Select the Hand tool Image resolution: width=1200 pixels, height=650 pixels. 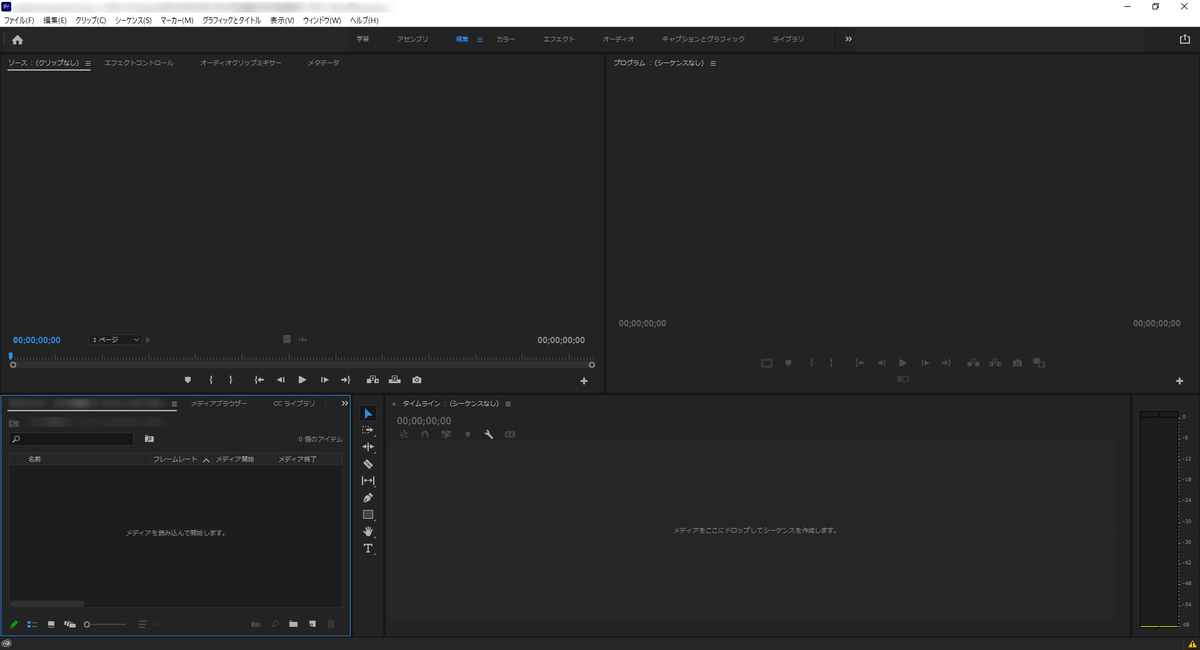368,531
